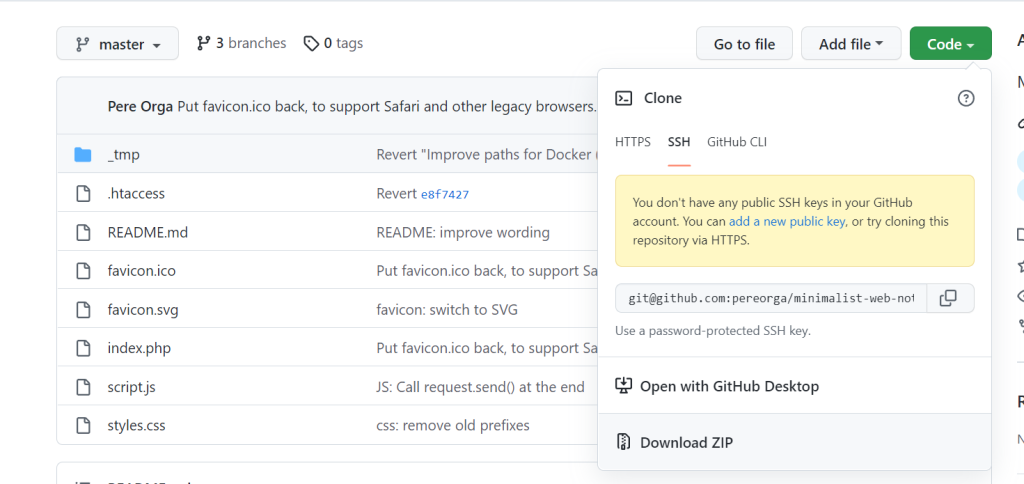The height and width of the screenshot is (484, 1024).
Task: Select the GitHub CLI tab
Action: click(x=737, y=142)
